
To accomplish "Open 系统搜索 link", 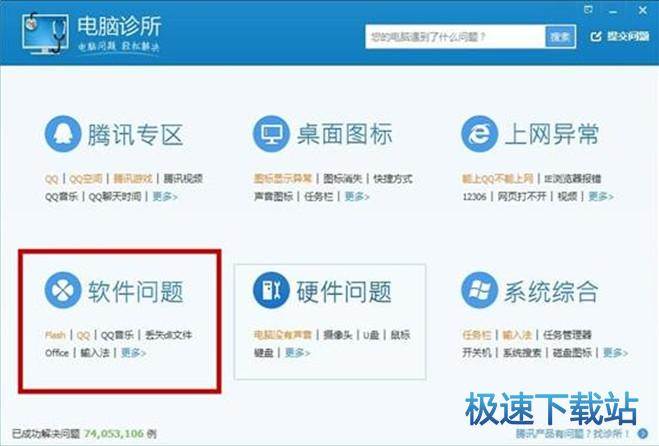I will coord(522,353).
